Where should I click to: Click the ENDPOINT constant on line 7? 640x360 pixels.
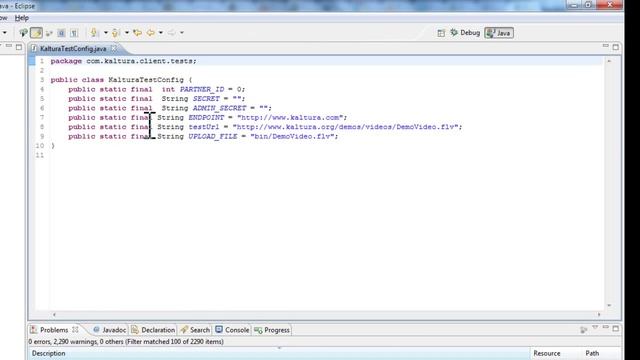206,118
